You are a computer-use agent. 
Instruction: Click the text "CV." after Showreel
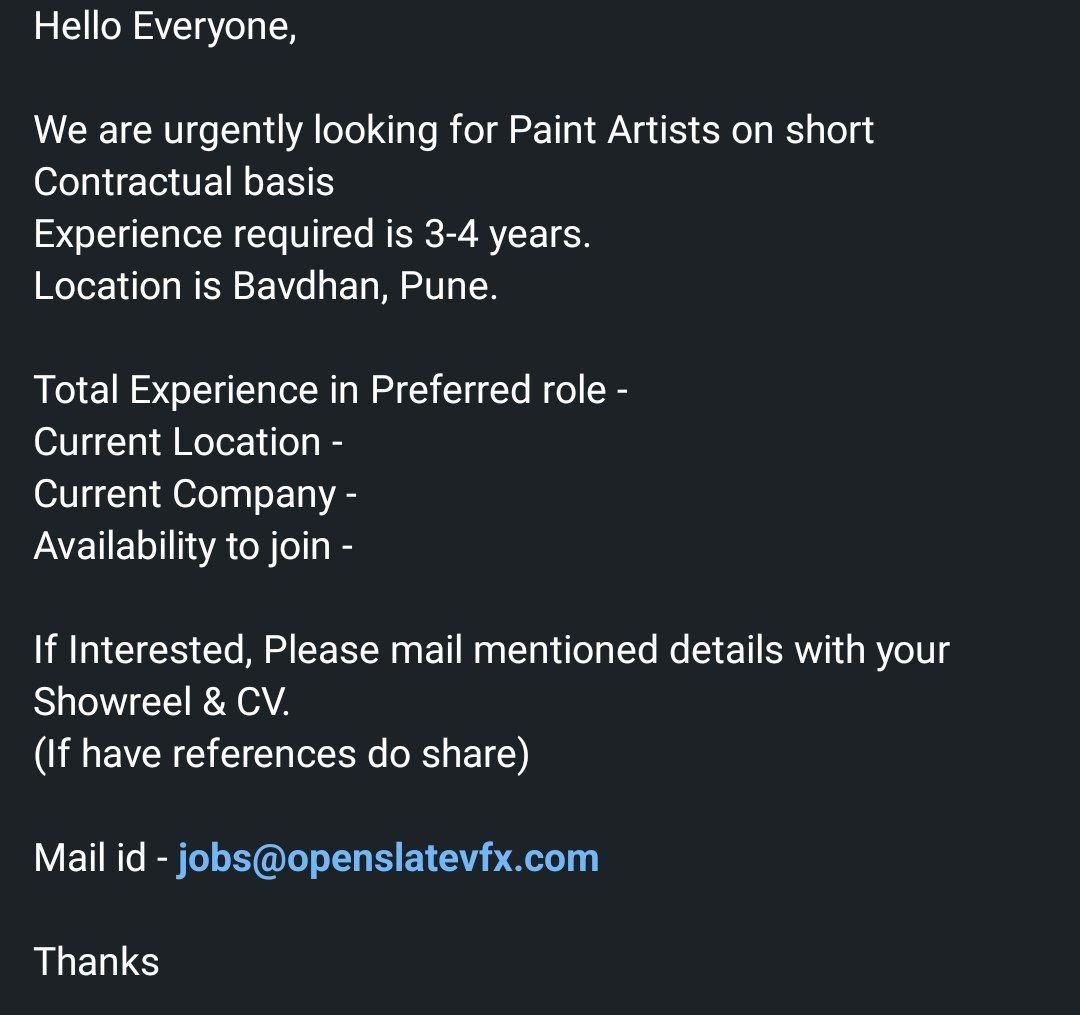(263, 702)
